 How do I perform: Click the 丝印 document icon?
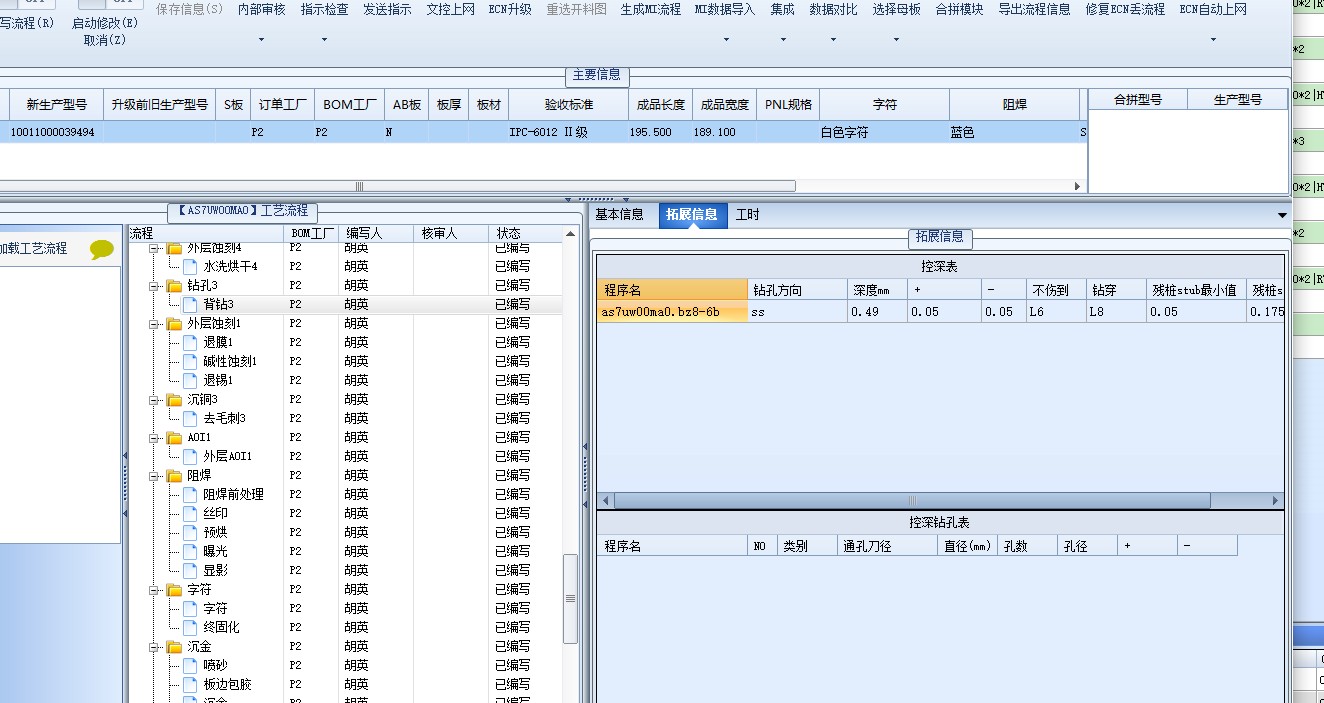pyautogui.click(x=191, y=514)
